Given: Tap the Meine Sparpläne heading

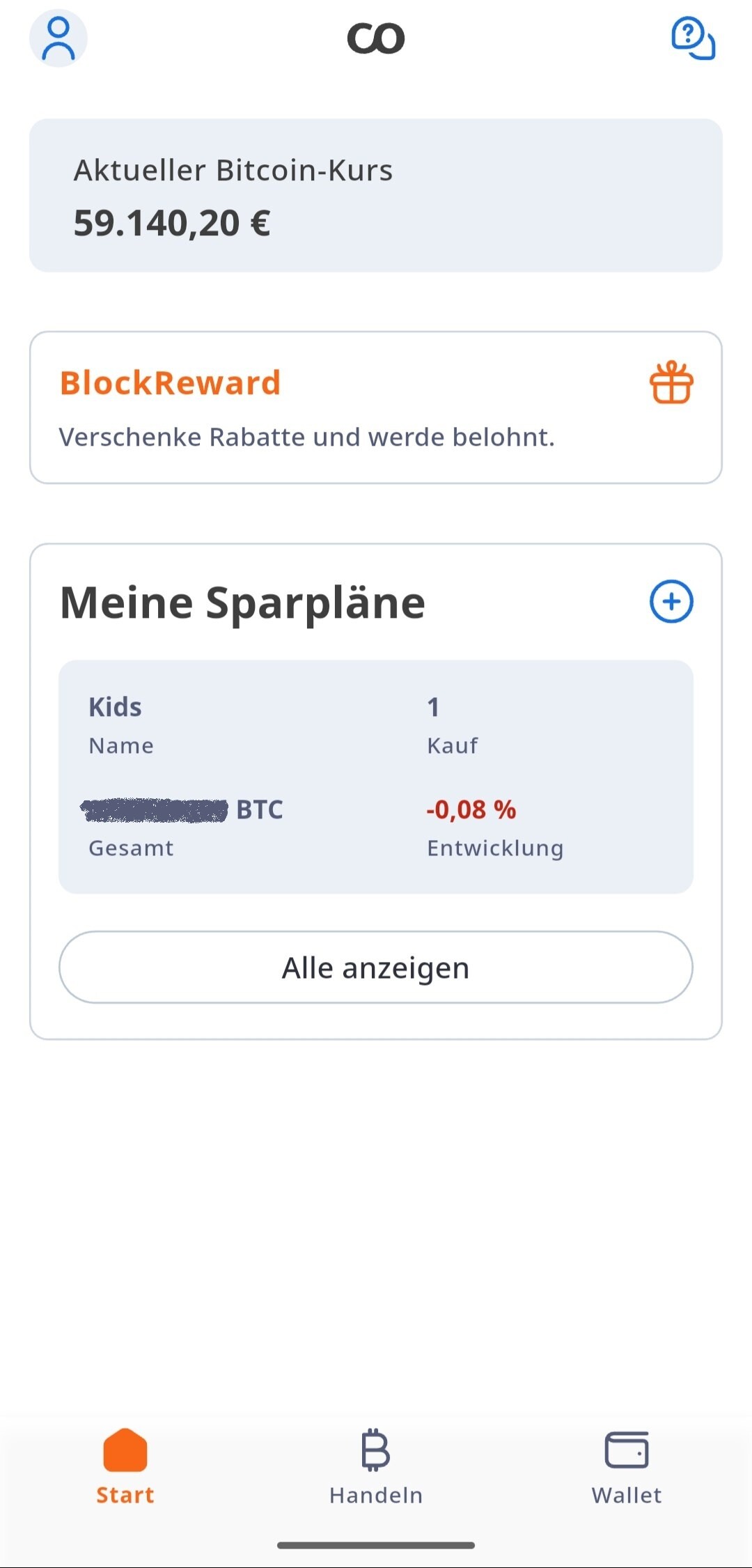Looking at the screenshot, I should (x=243, y=602).
